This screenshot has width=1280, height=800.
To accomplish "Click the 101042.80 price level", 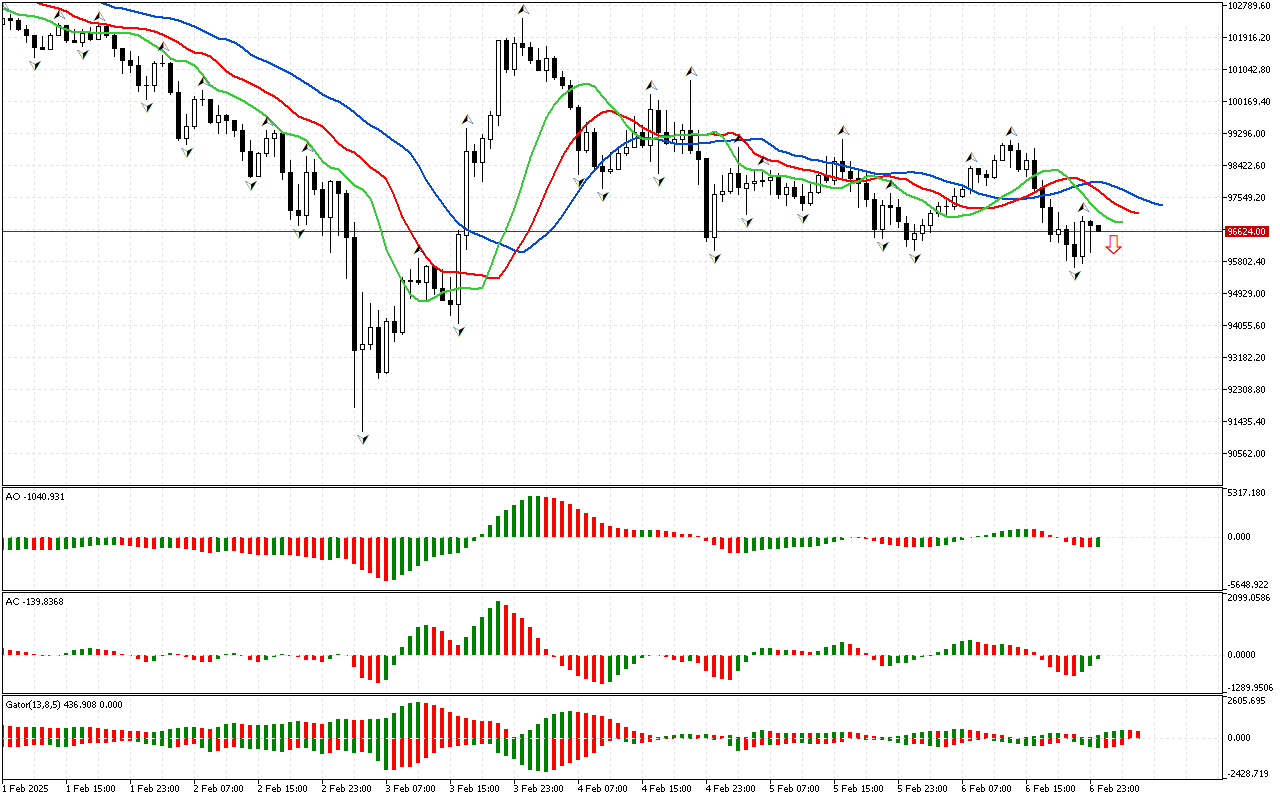I will pos(1248,70).
